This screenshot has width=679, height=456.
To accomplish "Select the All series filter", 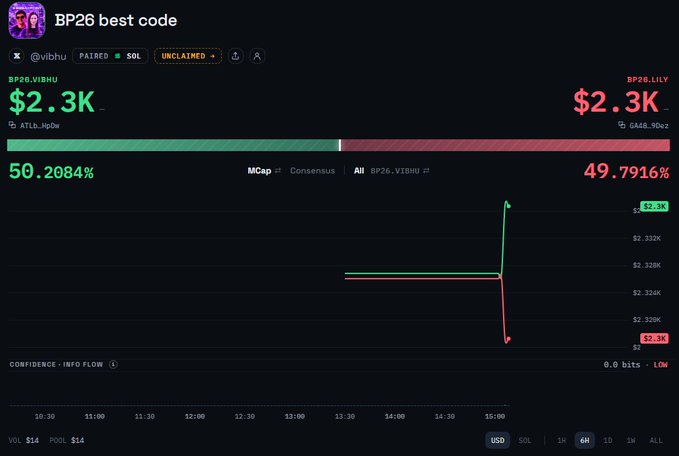I will point(359,171).
